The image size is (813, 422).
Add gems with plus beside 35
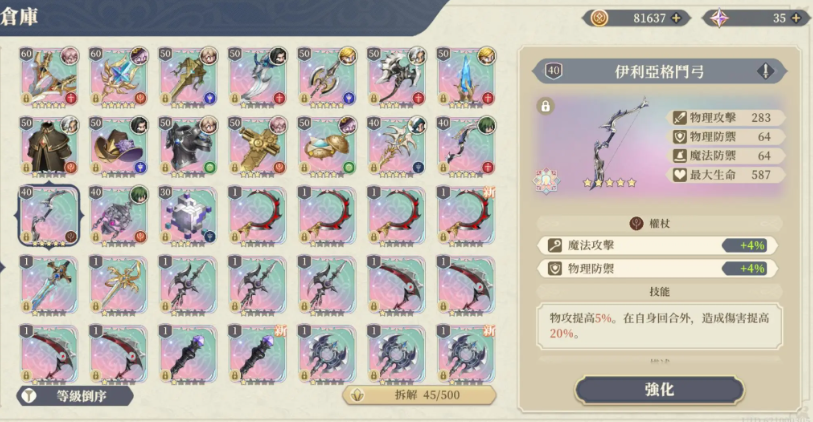(796, 18)
